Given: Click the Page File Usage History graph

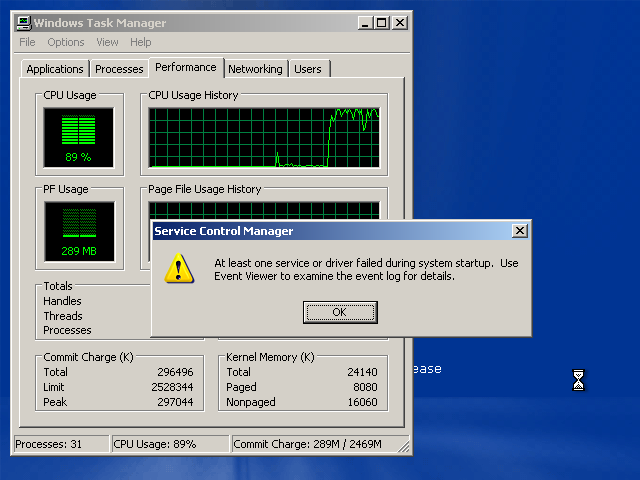Looking at the screenshot, I should (x=264, y=211).
